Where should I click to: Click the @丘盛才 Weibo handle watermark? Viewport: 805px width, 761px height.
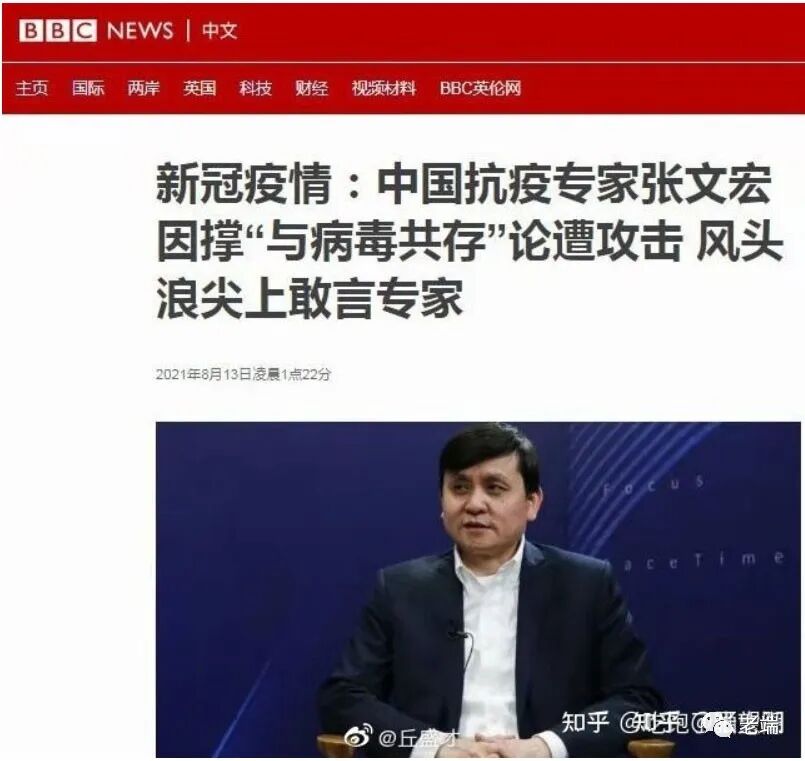418,738
